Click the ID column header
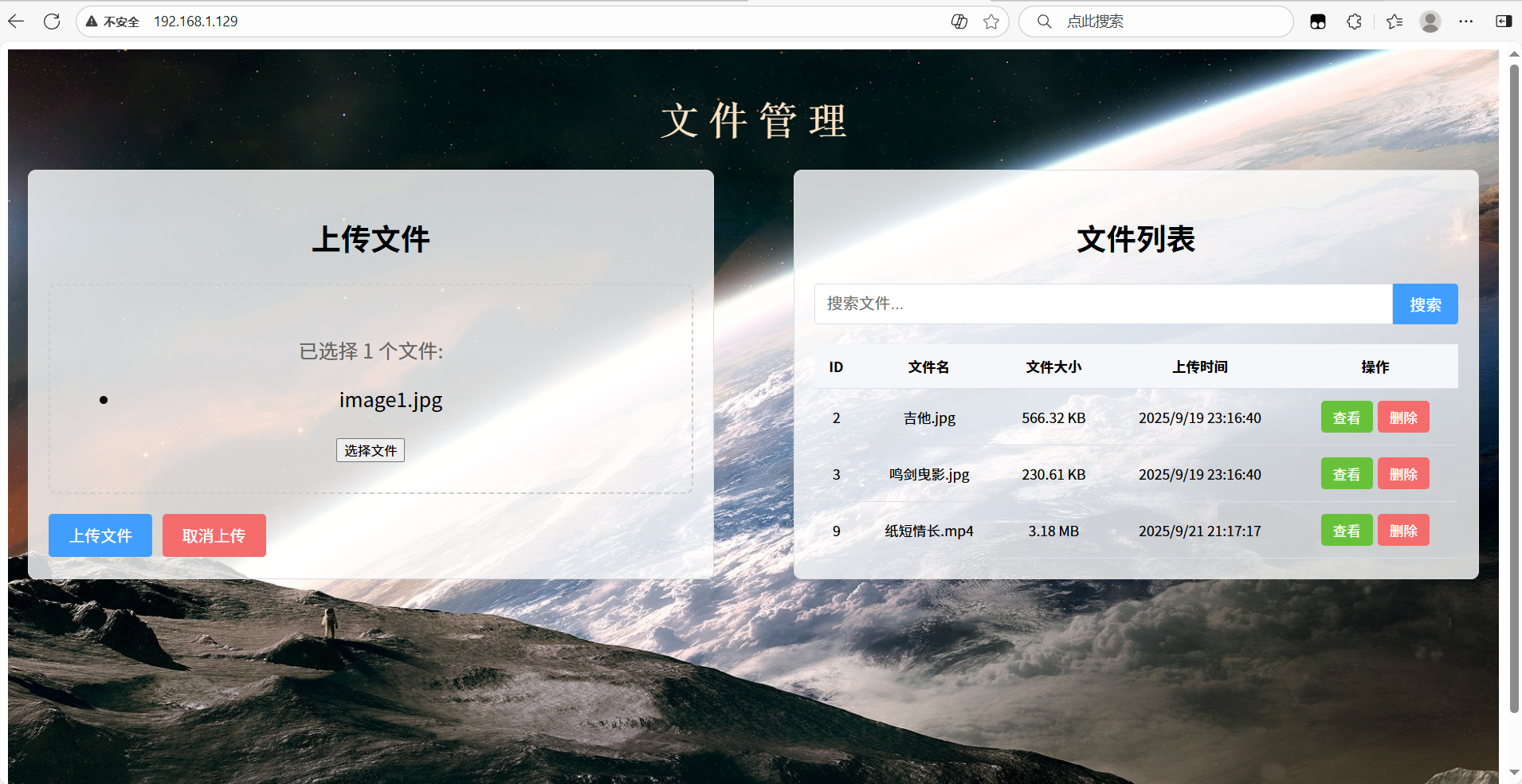The height and width of the screenshot is (784, 1522). click(836, 367)
